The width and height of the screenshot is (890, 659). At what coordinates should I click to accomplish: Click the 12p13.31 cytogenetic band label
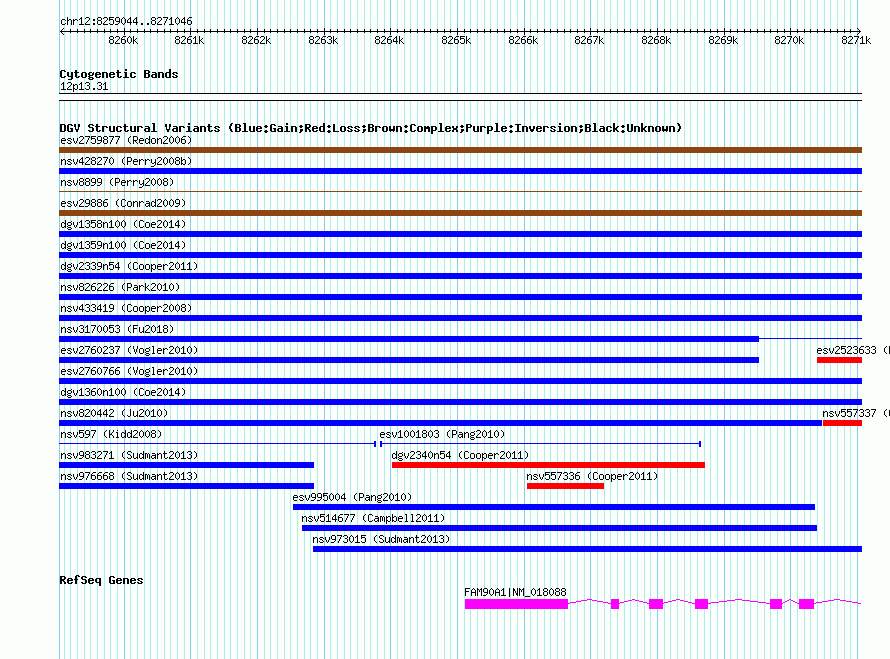pos(85,87)
